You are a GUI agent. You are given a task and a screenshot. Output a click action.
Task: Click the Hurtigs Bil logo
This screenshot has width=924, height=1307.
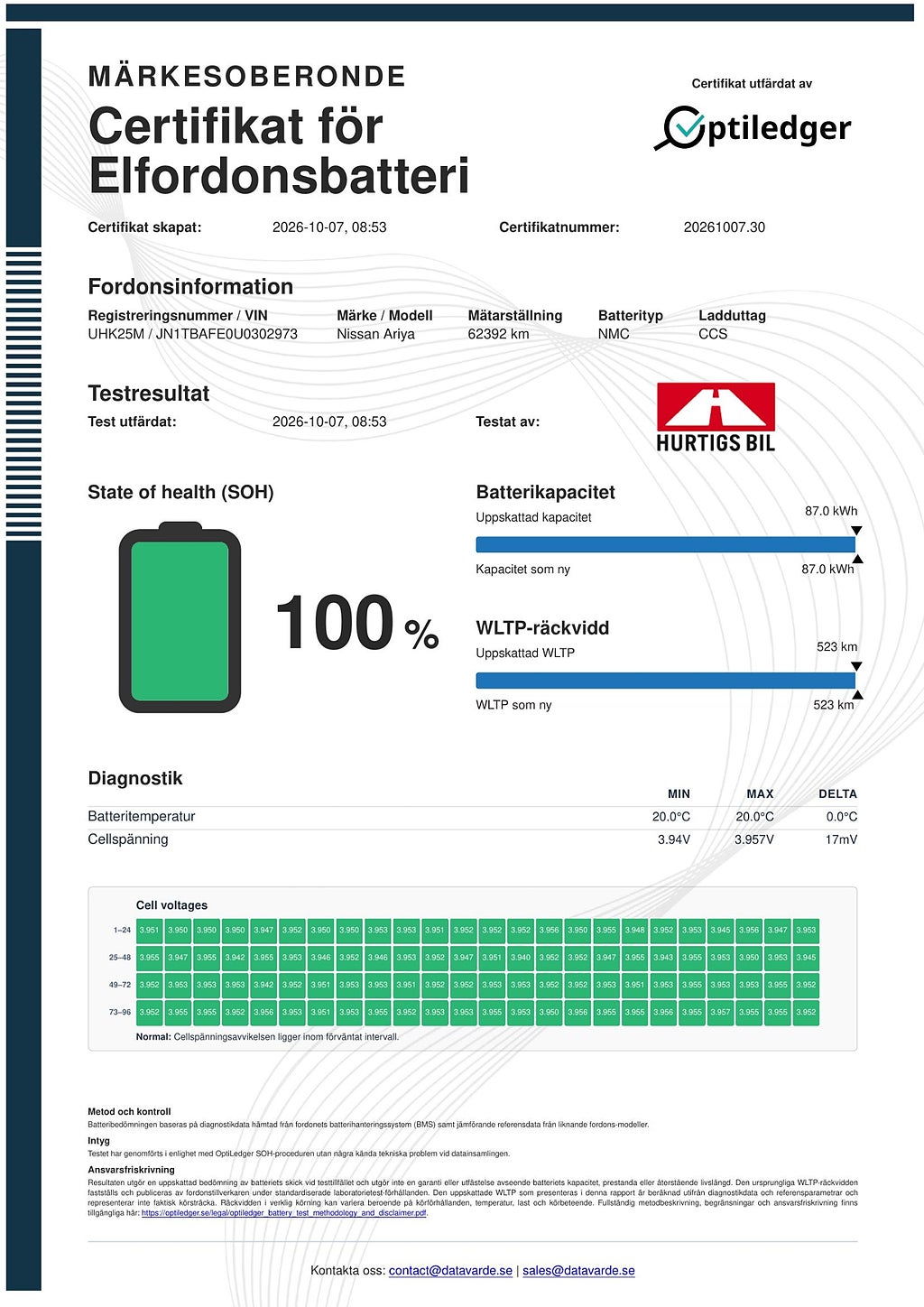click(x=716, y=417)
